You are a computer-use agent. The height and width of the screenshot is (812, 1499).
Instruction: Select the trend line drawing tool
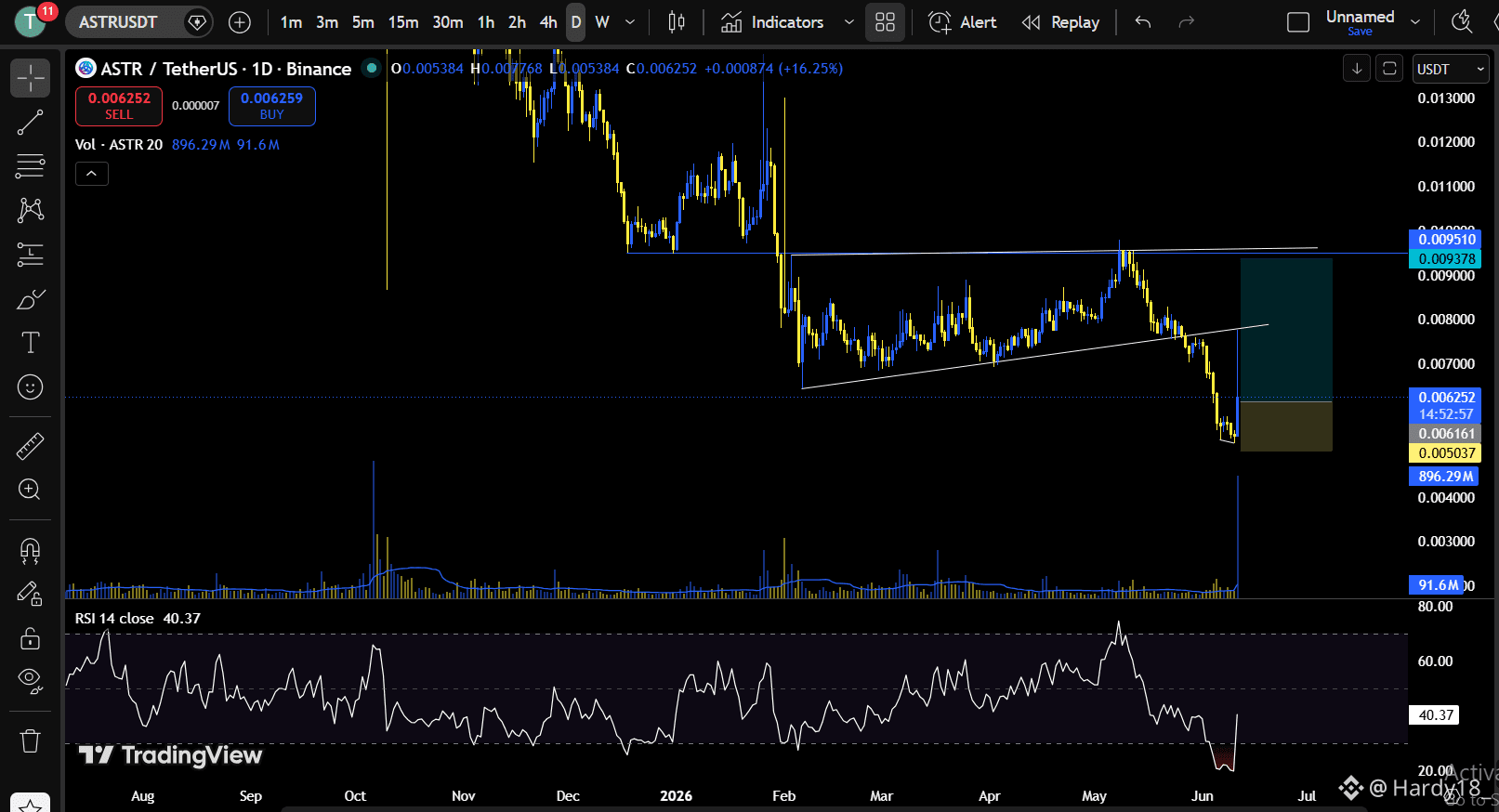click(x=30, y=123)
